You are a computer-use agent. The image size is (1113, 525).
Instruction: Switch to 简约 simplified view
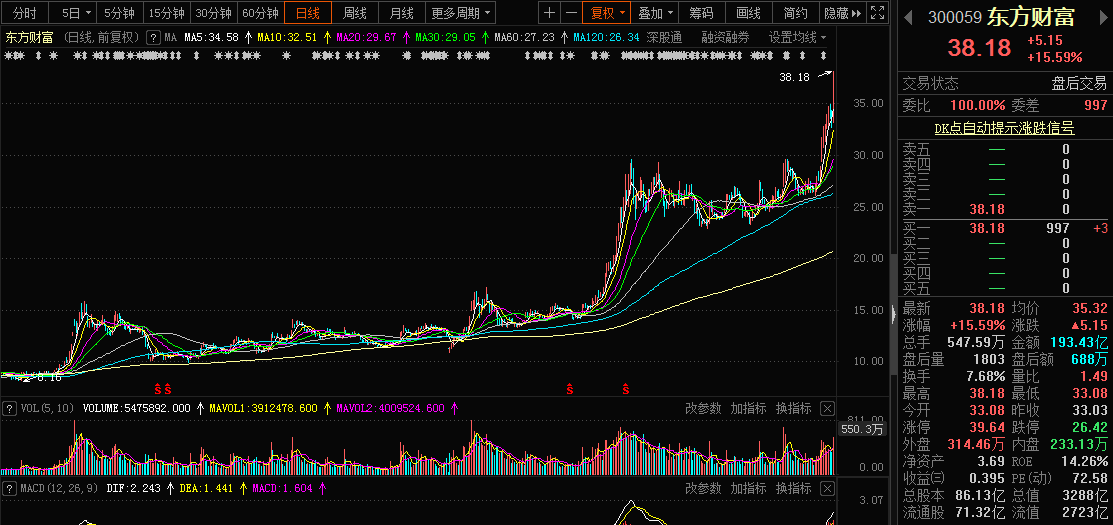(796, 13)
